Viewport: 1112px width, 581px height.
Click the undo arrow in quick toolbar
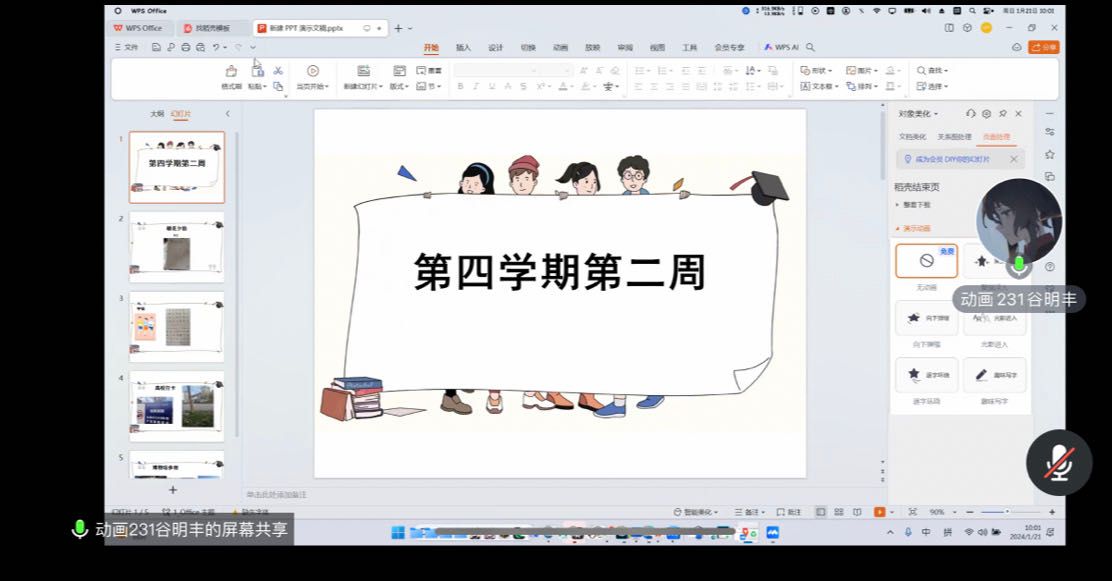tap(216, 47)
